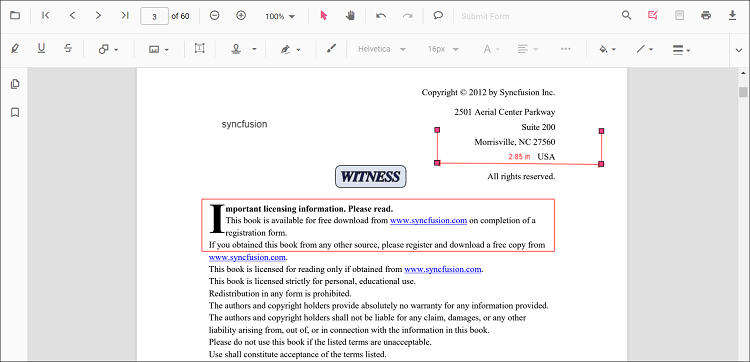Select the free text annotation tool
This screenshot has width=750, height=362.
click(x=199, y=49)
